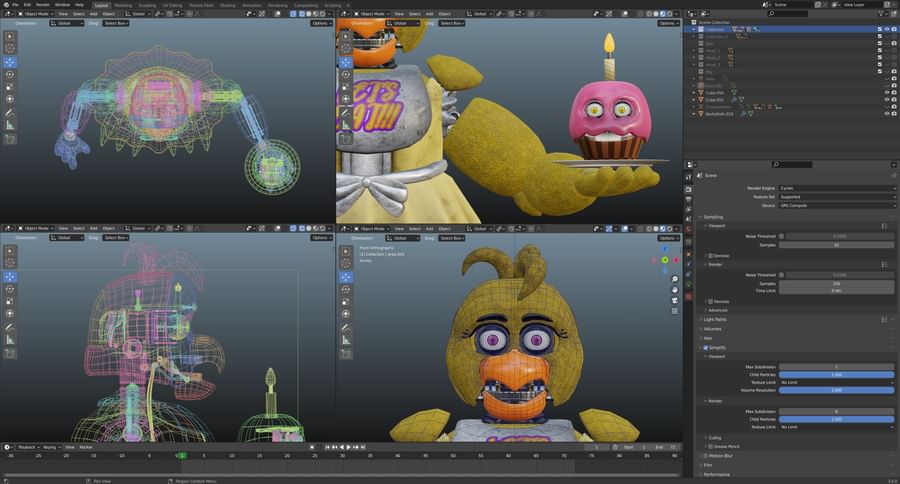The height and width of the screenshot is (484, 900).
Task: Open the Output properties tab icon
Action: [689, 199]
